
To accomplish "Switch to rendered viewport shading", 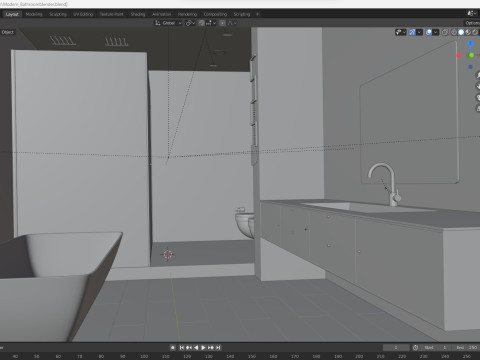I will click(475, 32).
